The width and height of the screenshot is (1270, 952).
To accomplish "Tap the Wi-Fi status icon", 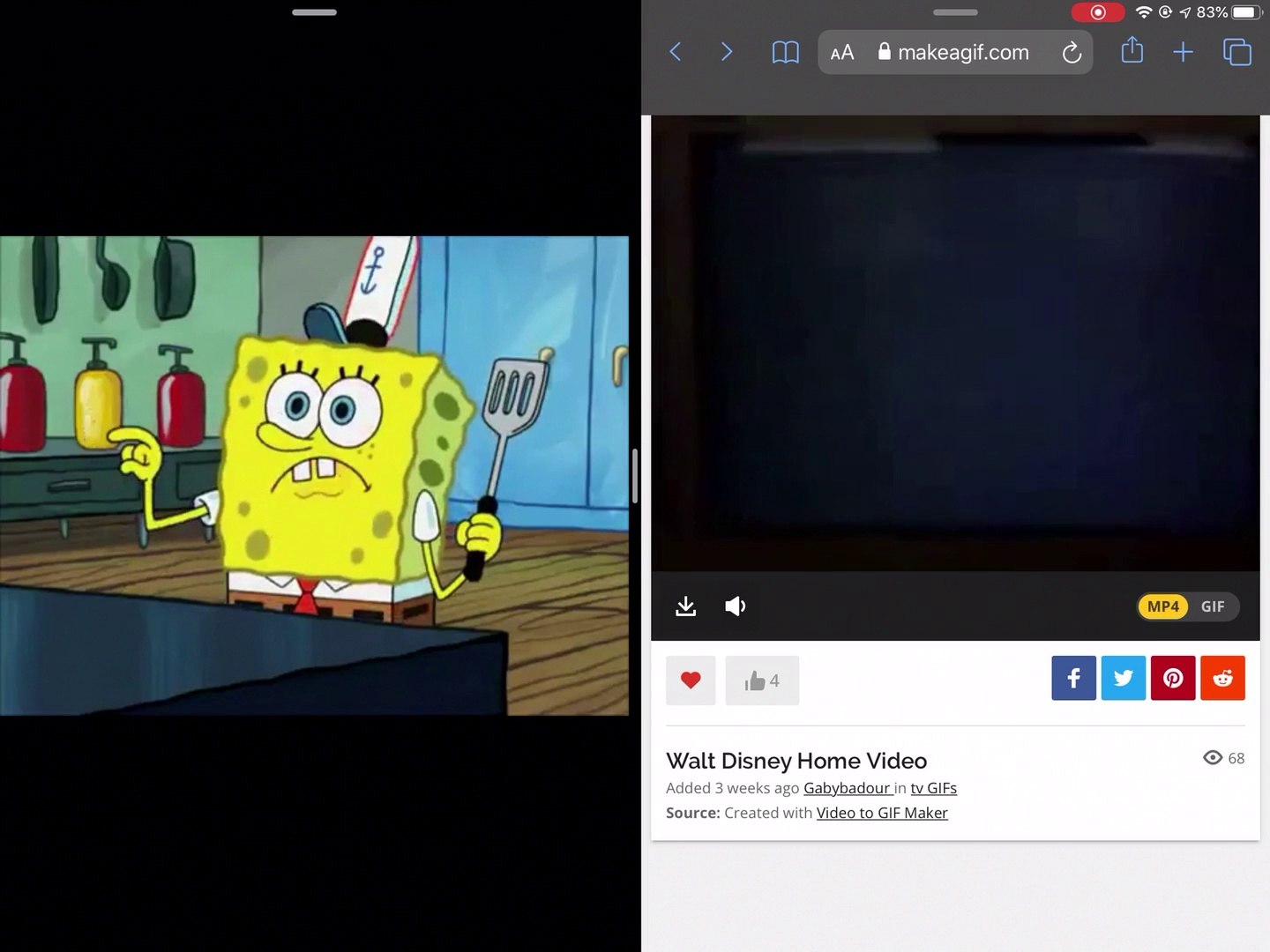I will point(1144,12).
